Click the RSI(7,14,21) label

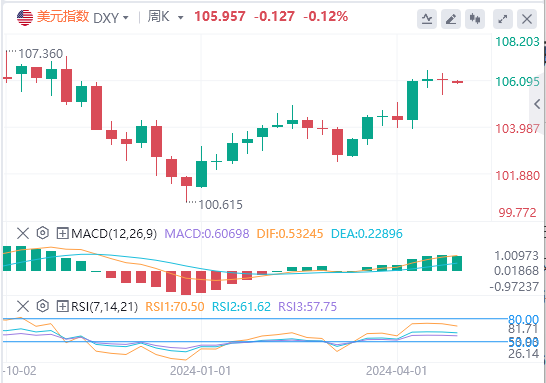tap(104, 307)
